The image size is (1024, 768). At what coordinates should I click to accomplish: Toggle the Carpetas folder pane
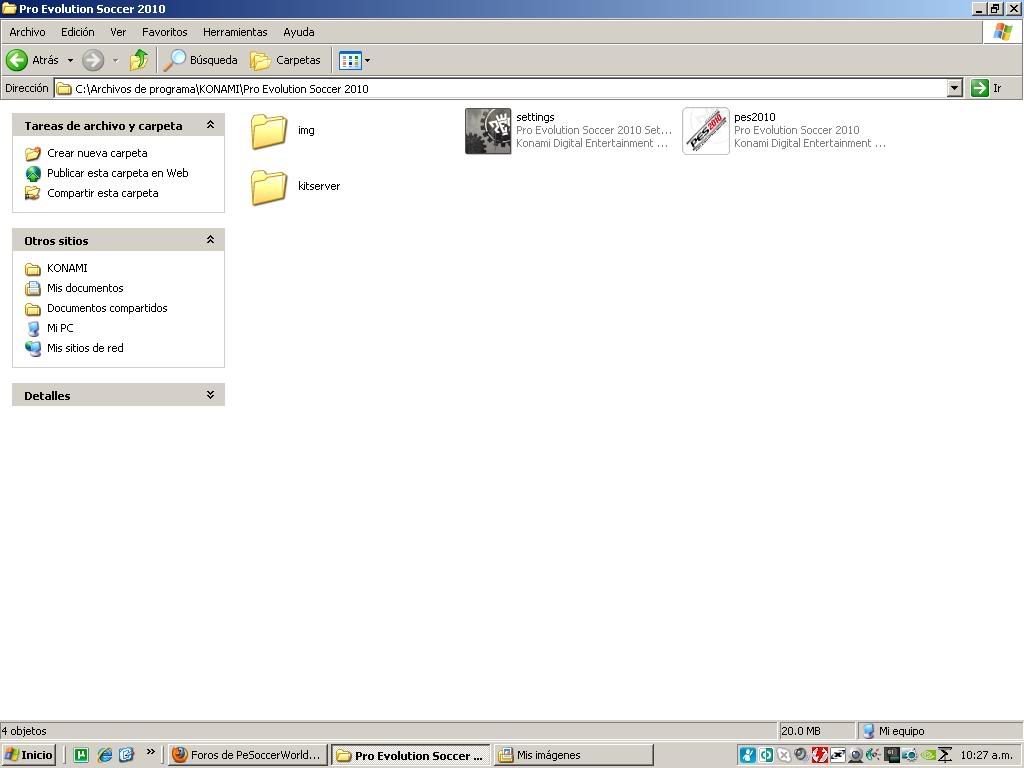286,60
